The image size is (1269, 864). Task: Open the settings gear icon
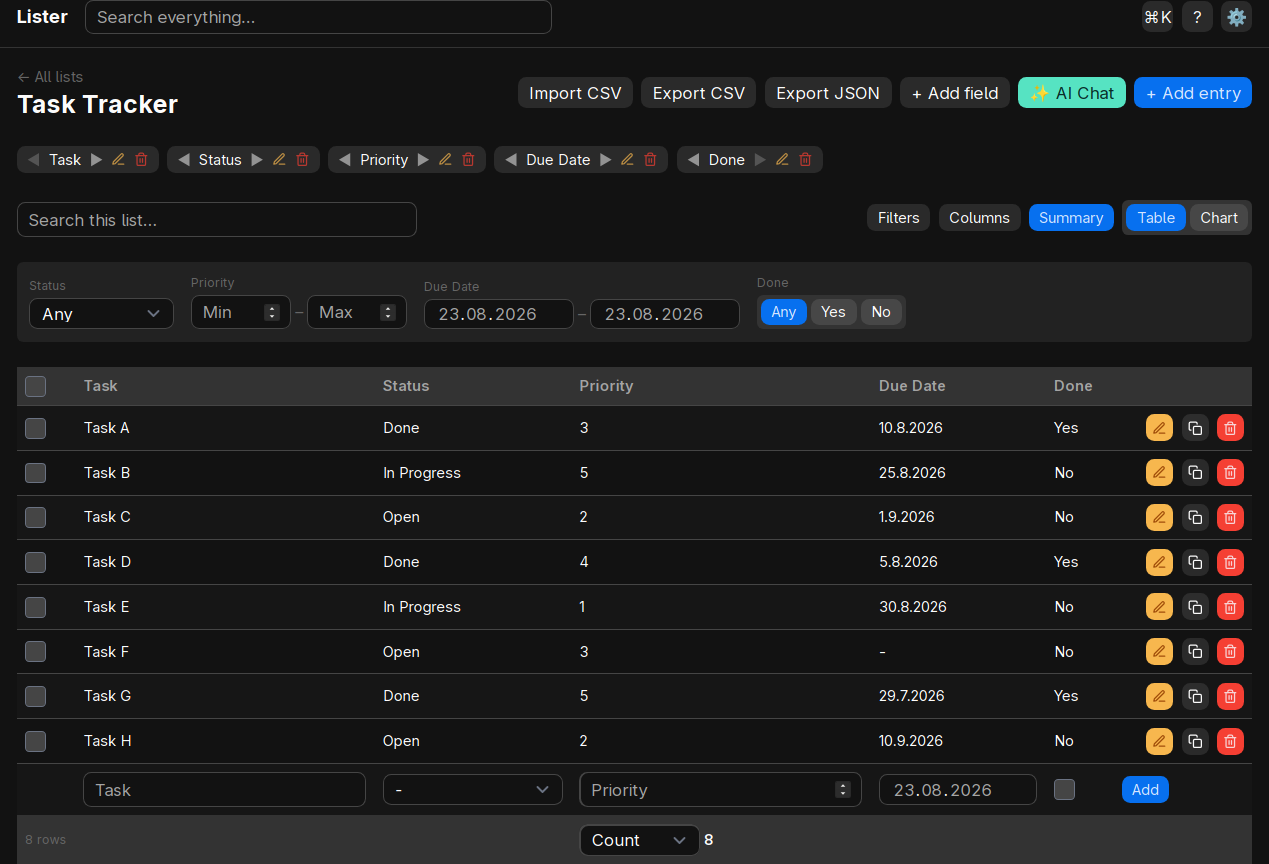pyautogui.click(x=1237, y=16)
